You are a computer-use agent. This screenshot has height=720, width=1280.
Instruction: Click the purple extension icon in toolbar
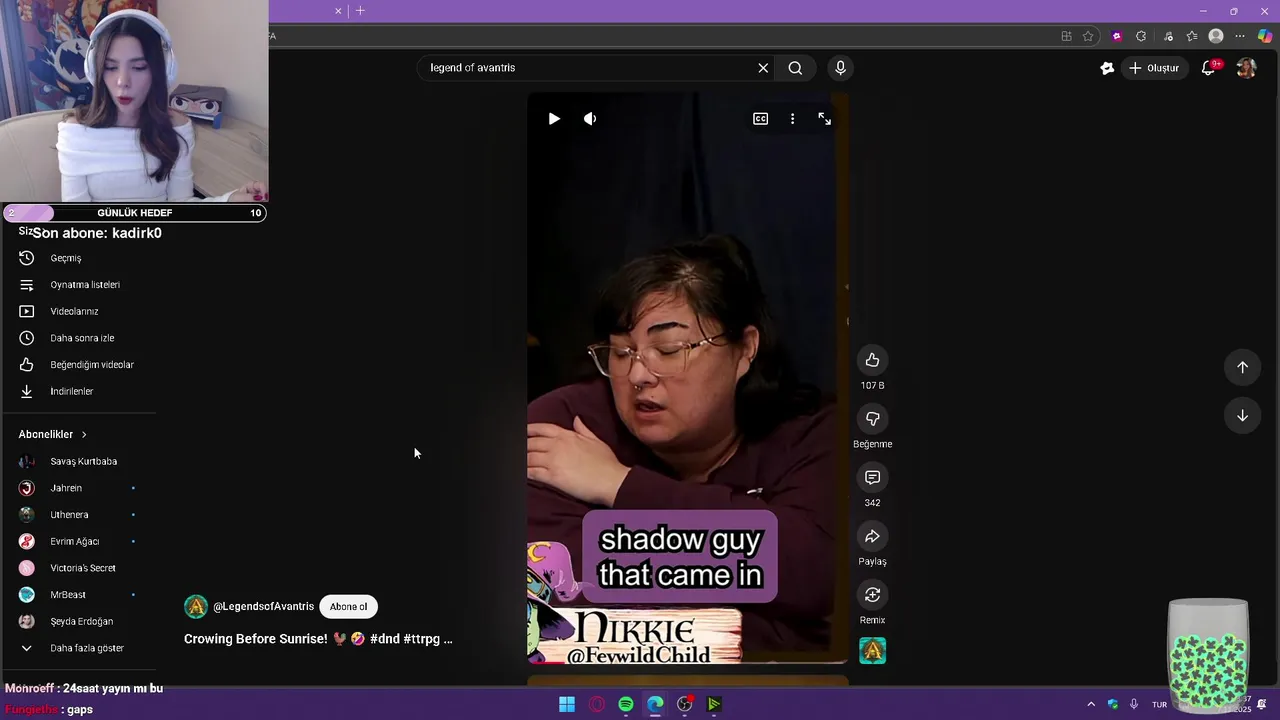(1117, 36)
